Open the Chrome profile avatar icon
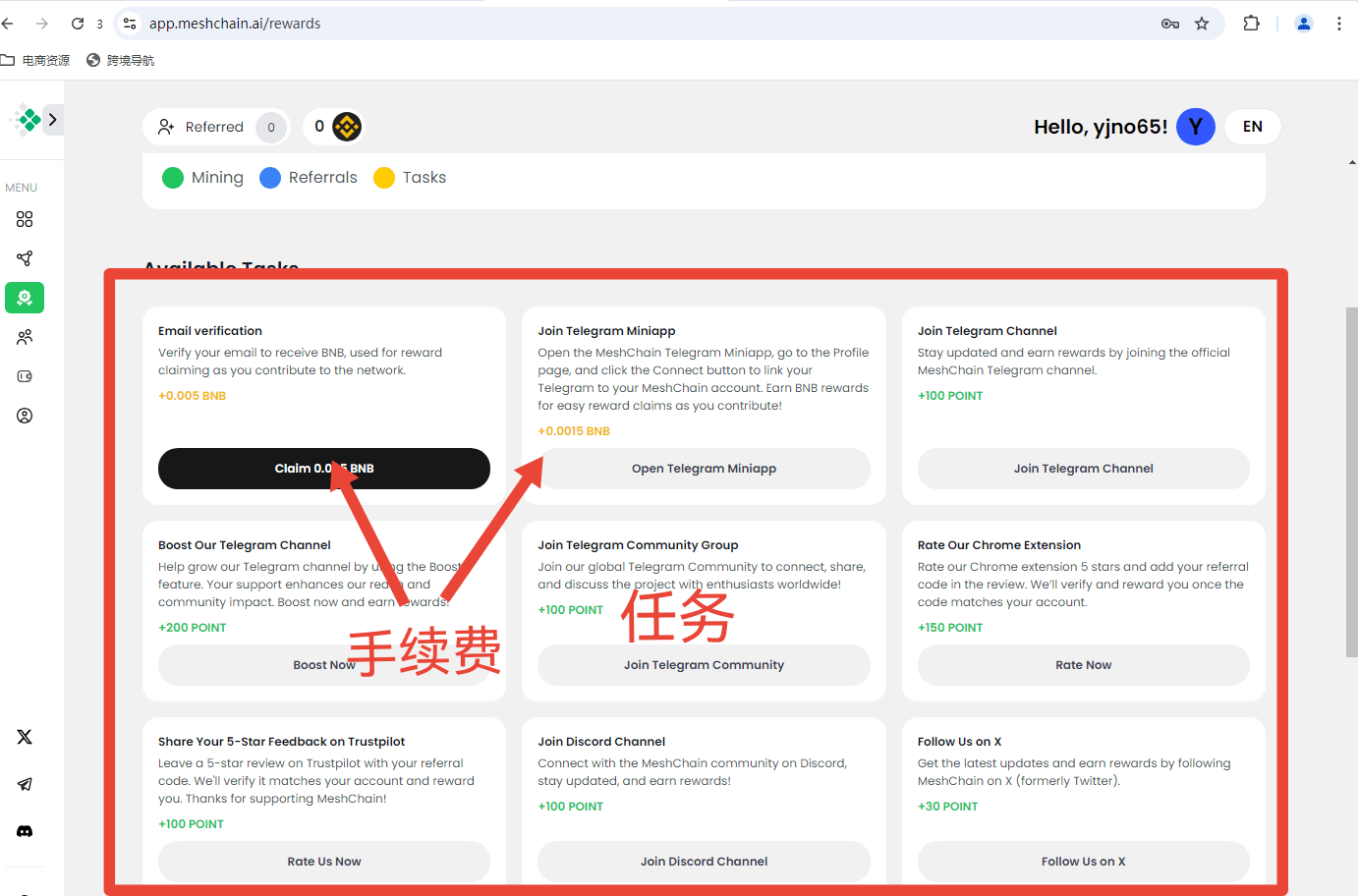The width and height of the screenshot is (1358, 896). point(1304,24)
